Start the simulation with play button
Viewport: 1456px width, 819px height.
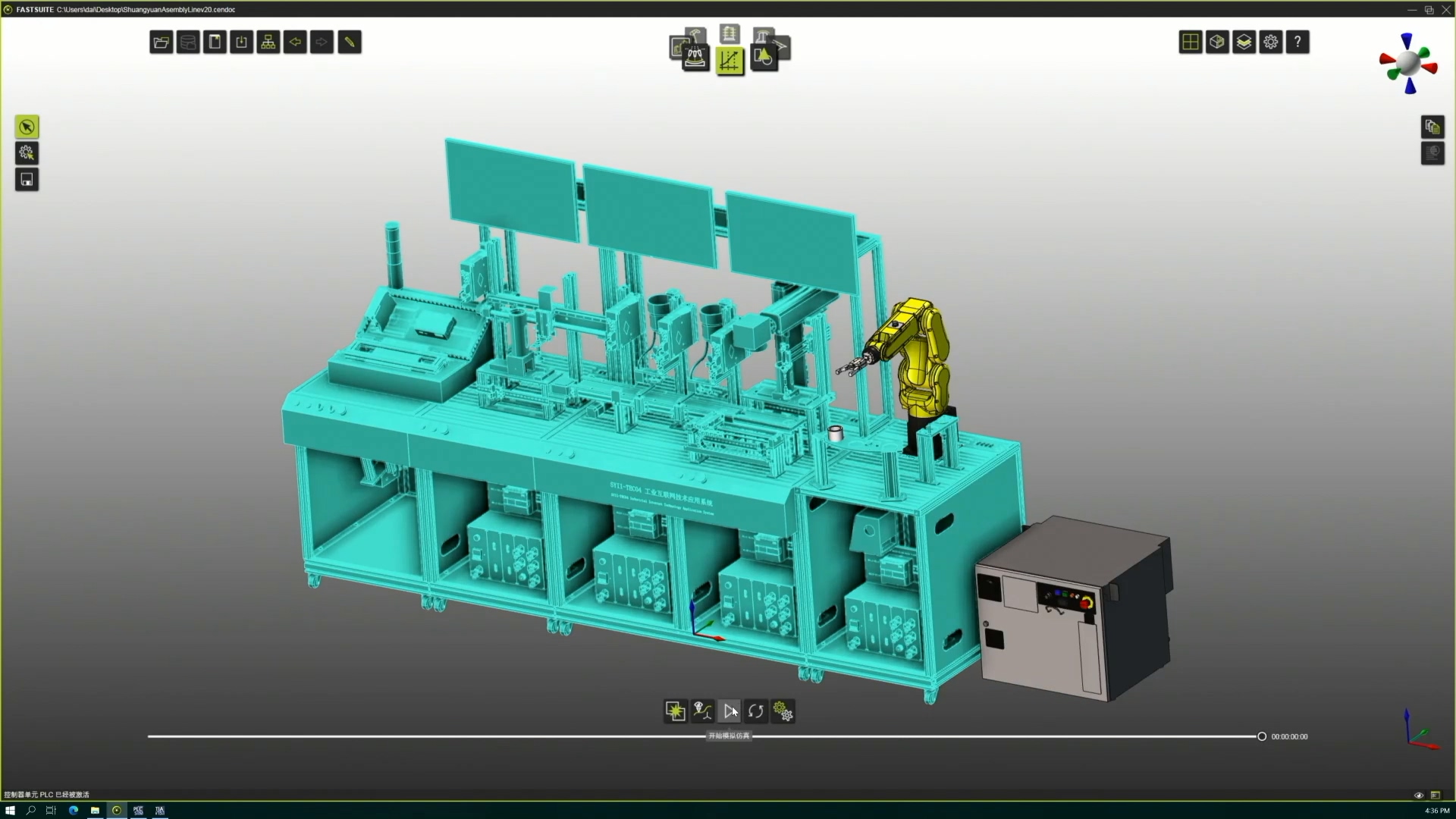click(x=730, y=711)
